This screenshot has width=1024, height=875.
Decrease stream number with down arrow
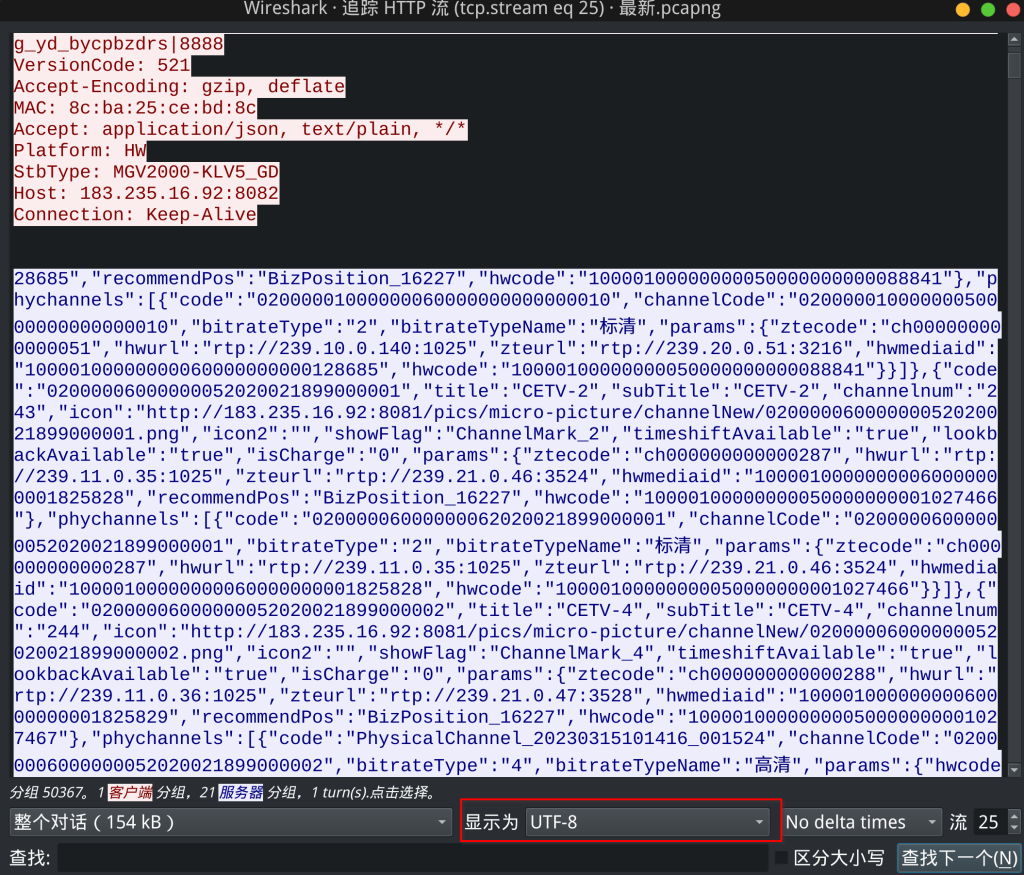pos(1014,829)
